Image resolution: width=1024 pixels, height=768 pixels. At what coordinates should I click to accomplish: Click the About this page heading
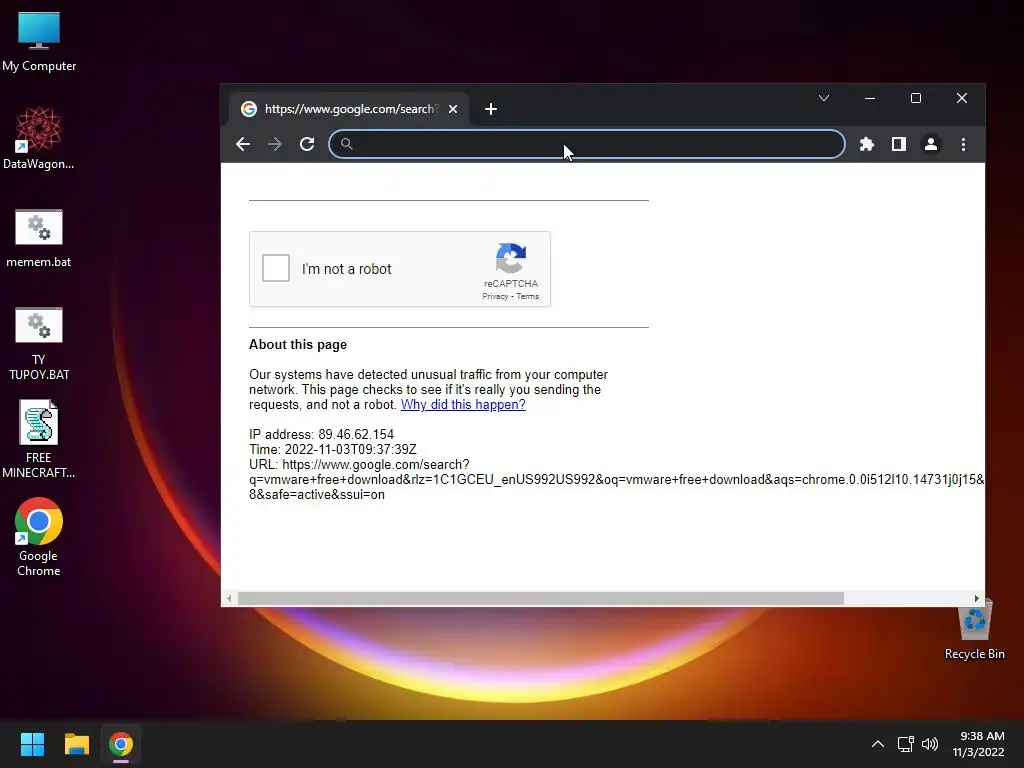coord(298,344)
